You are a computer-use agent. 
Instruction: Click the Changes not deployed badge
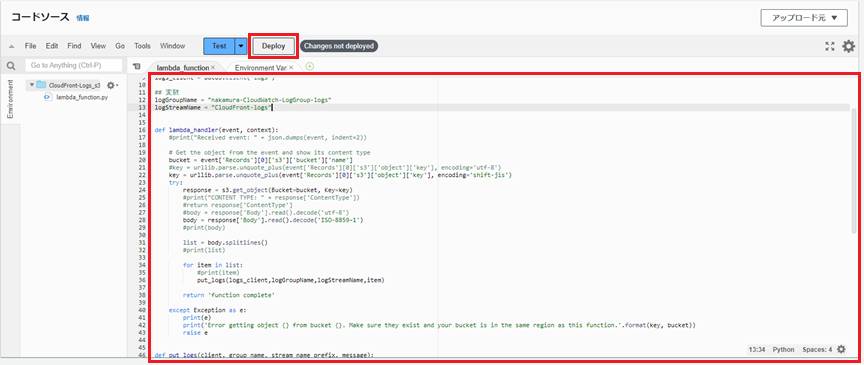pos(339,46)
